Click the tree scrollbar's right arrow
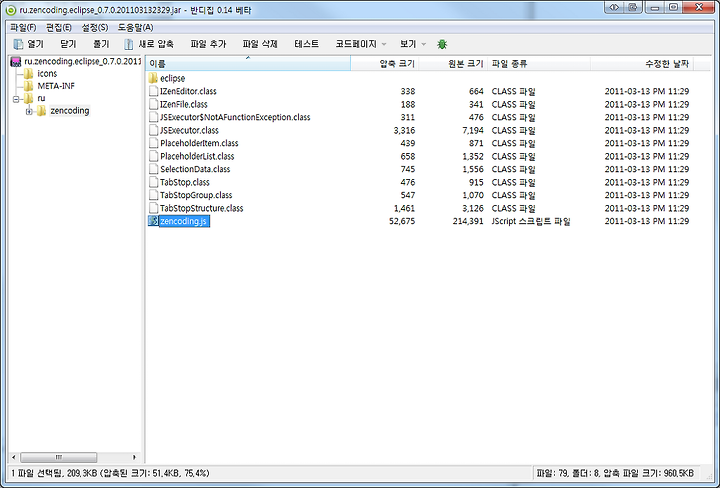This screenshot has height=488, width=720. point(134,457)
